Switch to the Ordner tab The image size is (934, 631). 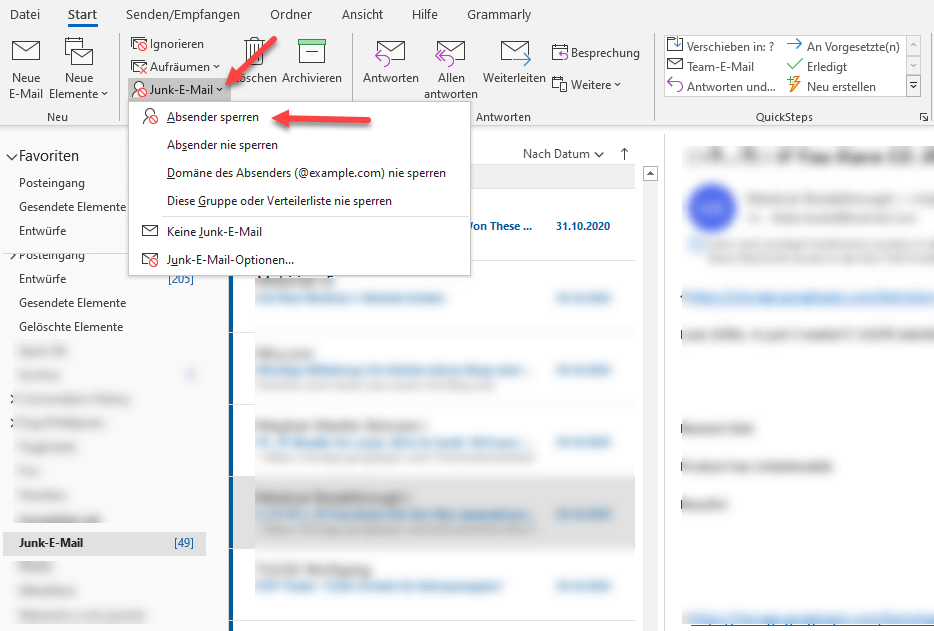coord(291,14)
